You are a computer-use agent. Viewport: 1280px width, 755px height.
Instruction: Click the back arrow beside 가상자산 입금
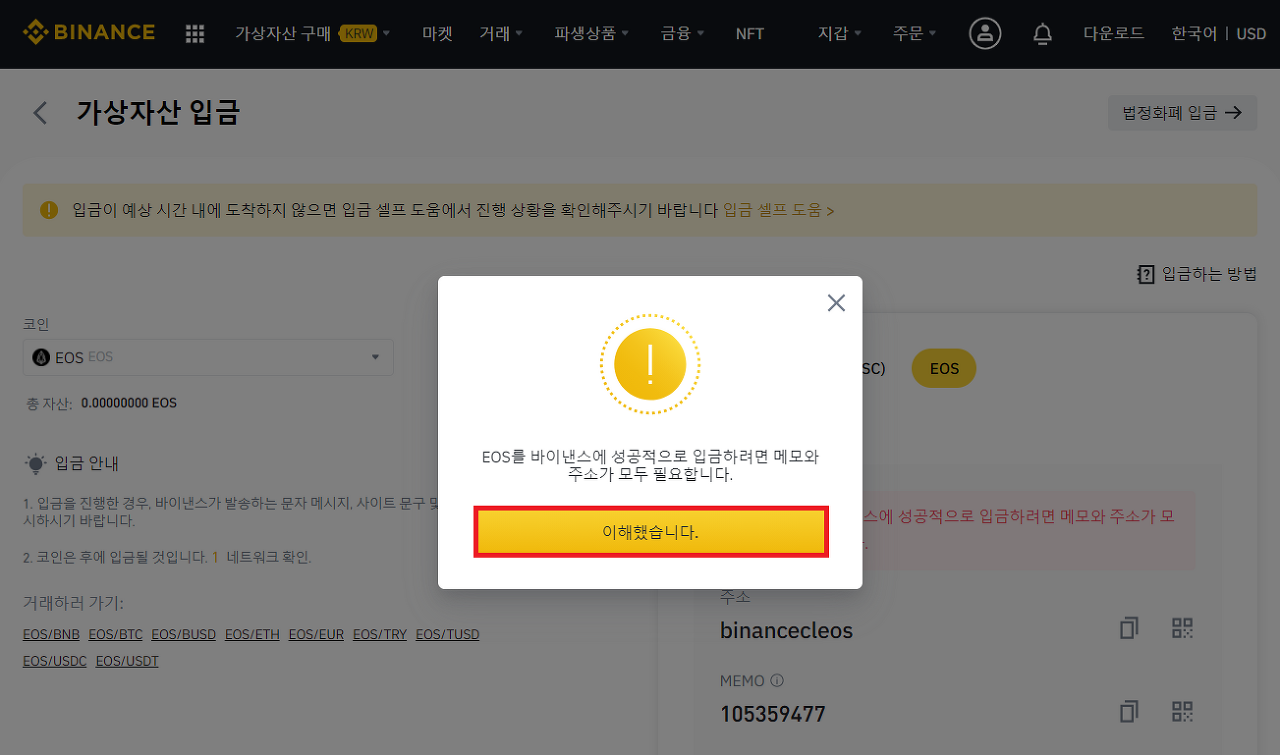click(x=39, y=112)
